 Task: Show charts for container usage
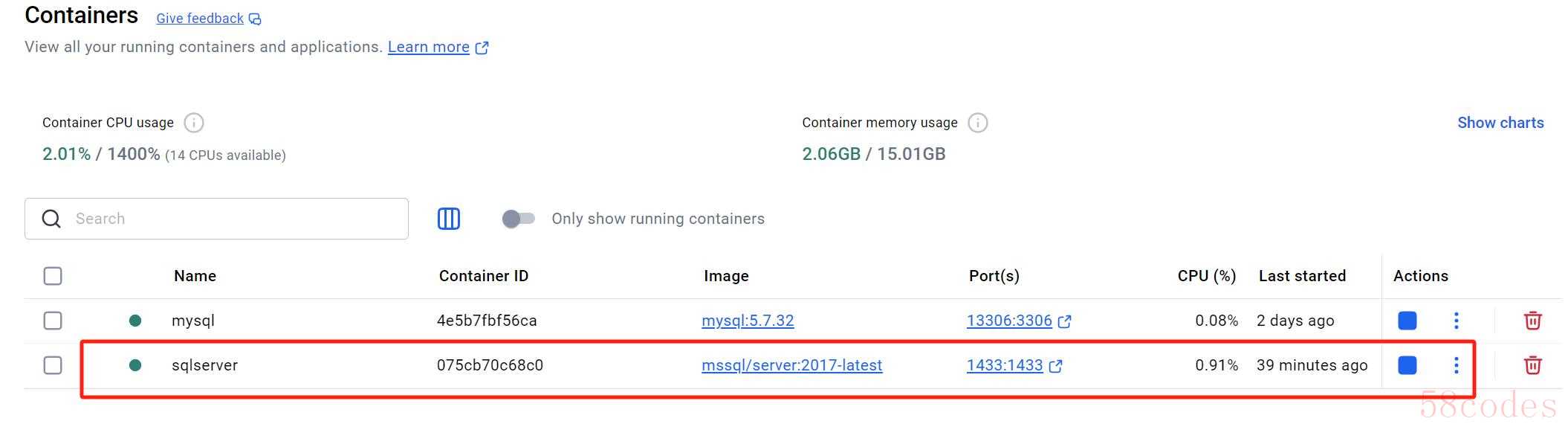tap(1500, 123)
